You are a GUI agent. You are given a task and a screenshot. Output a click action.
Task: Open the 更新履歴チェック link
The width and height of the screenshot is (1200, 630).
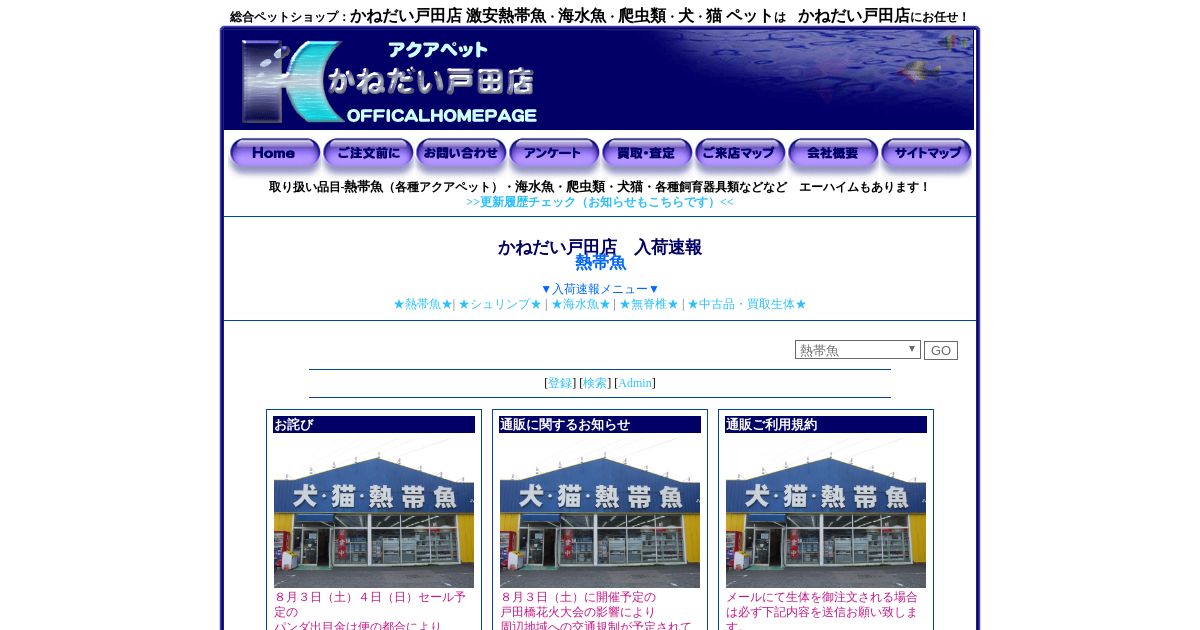tap(600, 202)
